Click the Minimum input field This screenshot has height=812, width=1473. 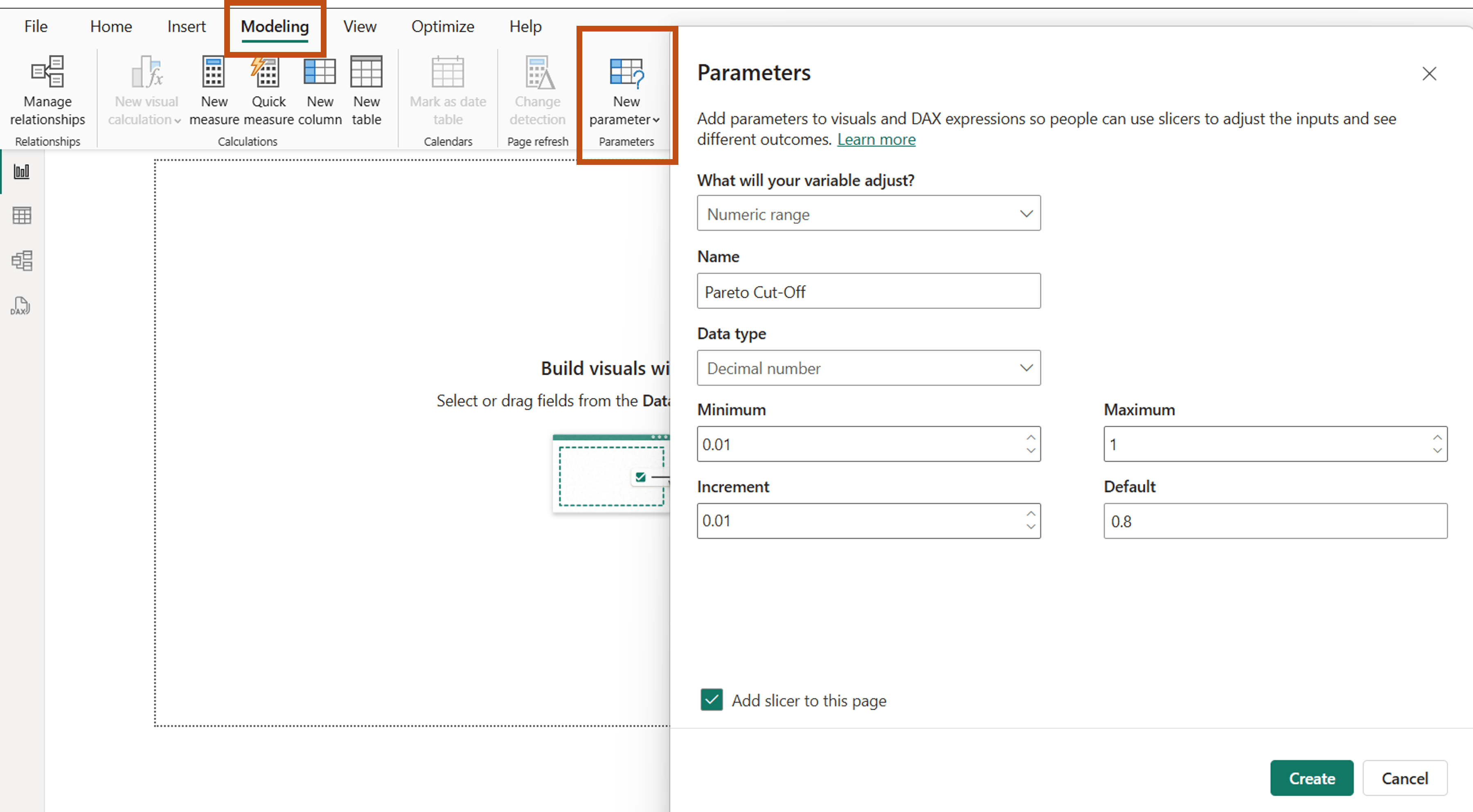click(x=869, y=444)
